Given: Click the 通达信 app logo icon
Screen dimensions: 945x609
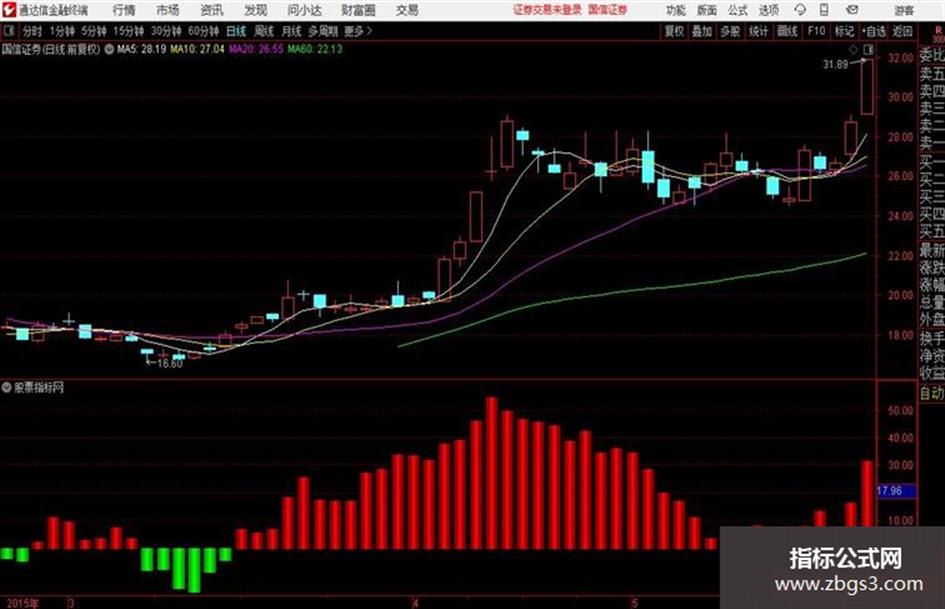Looking at the screenshot, I should pos(8,10).
